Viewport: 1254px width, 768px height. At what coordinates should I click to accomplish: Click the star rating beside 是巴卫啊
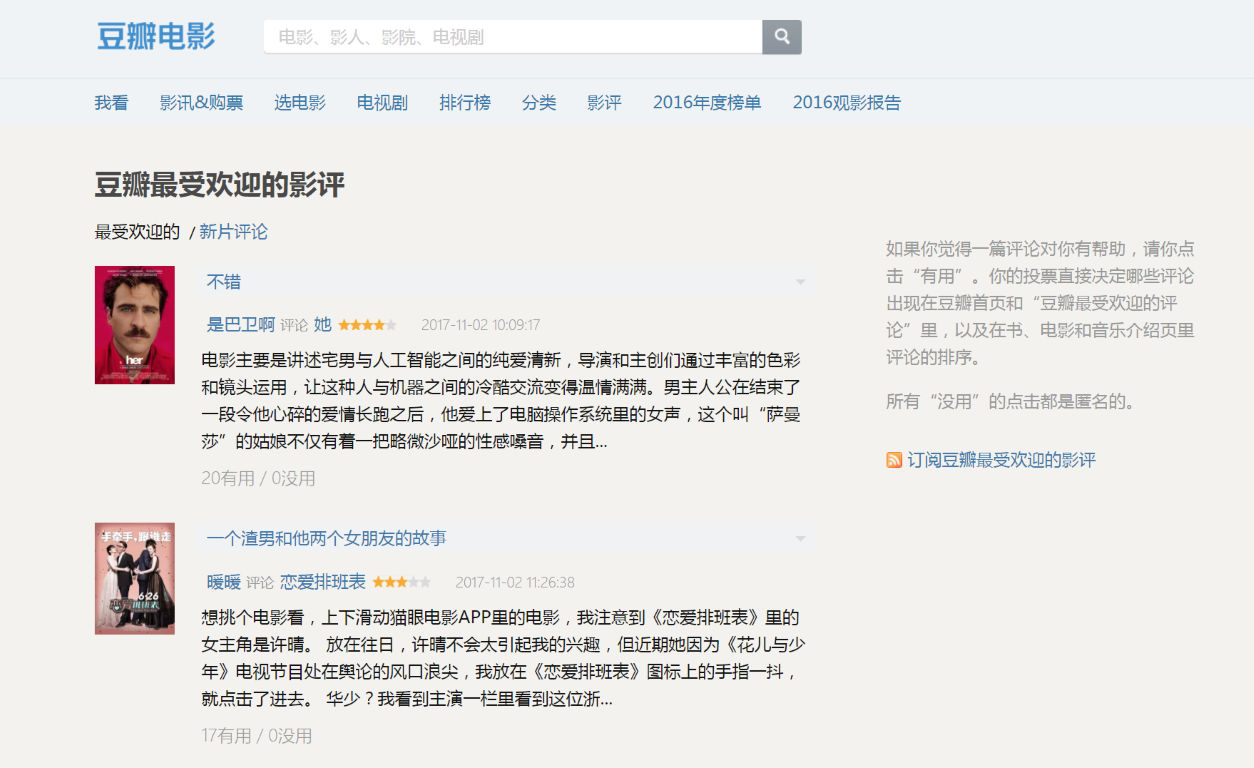tap(366, 324)
